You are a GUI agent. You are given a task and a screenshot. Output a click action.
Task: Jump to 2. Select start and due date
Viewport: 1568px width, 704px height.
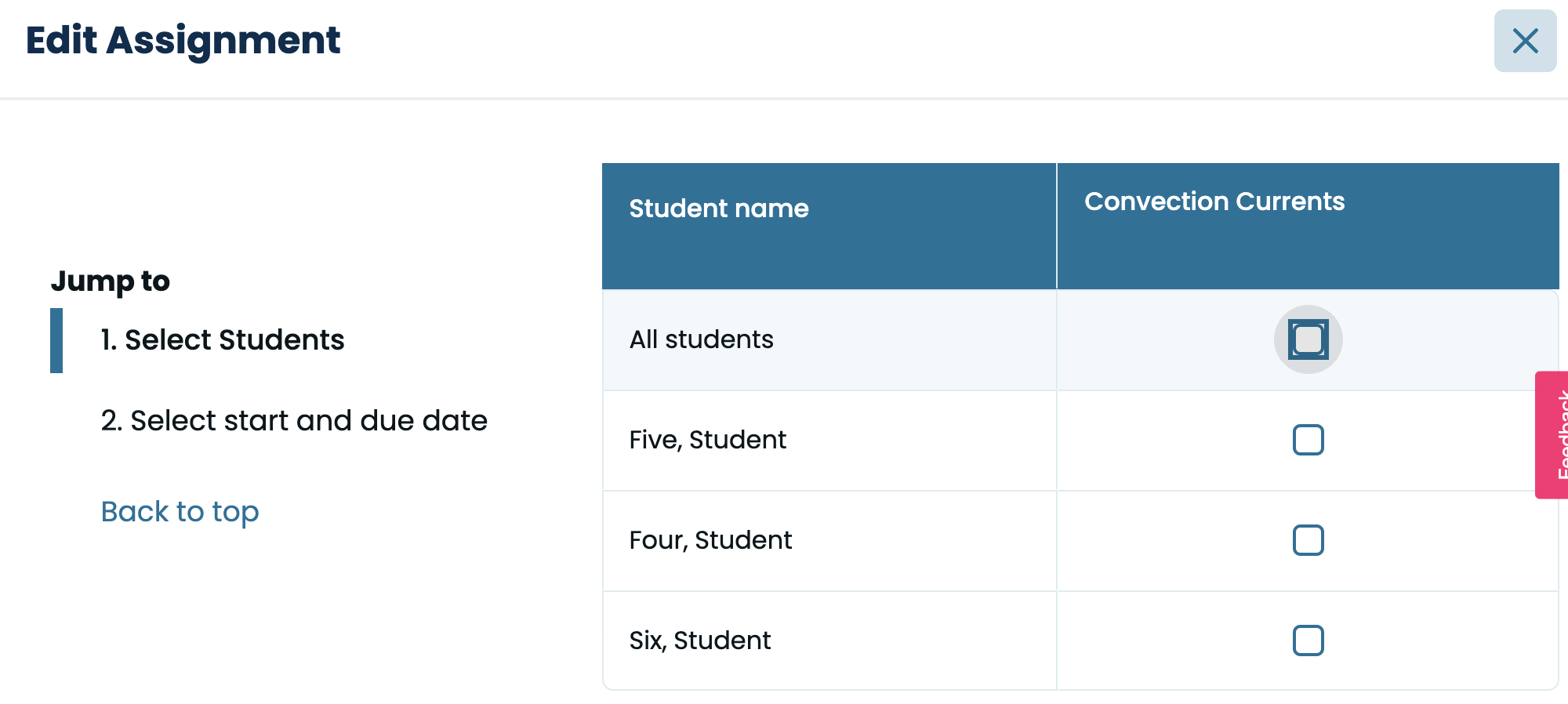pos(294,421)
